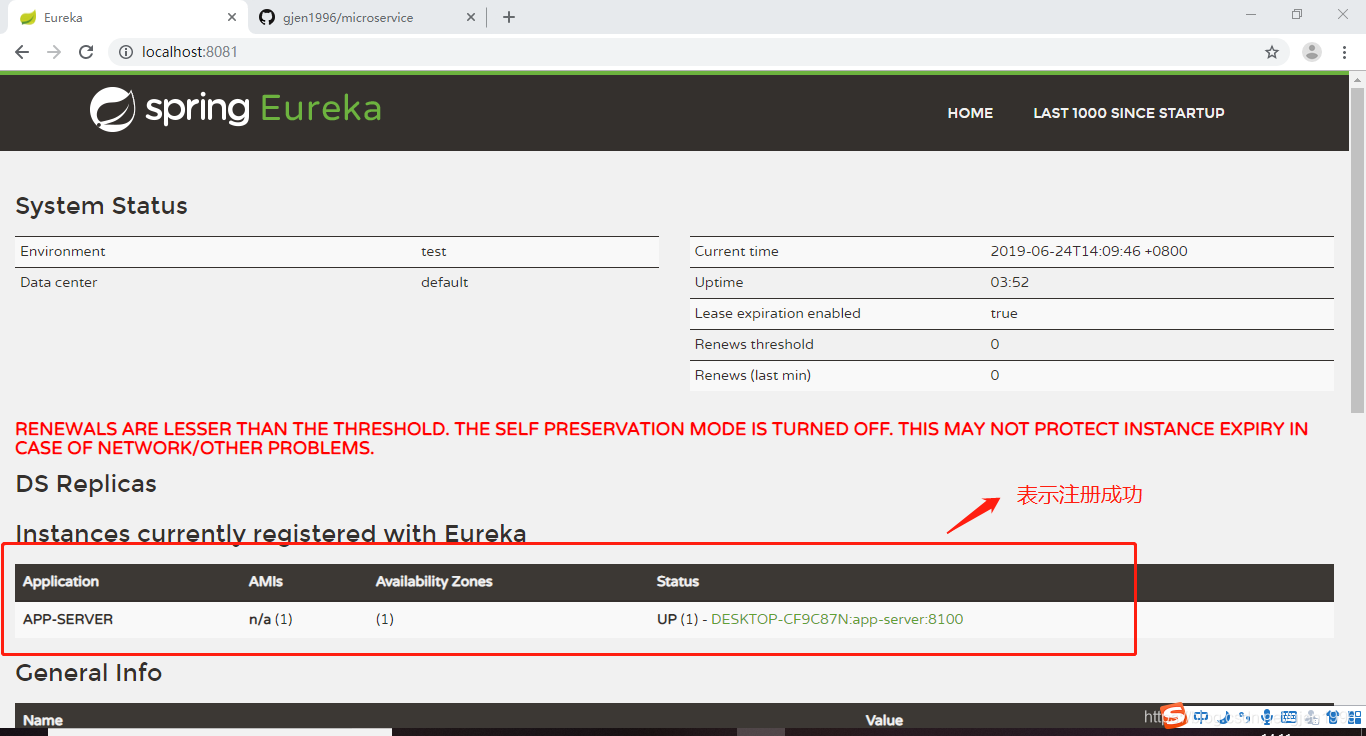Click the General Info heading
Image resolution: width=1366 pixels, height=736 pixels.
(x=89, y=673)
